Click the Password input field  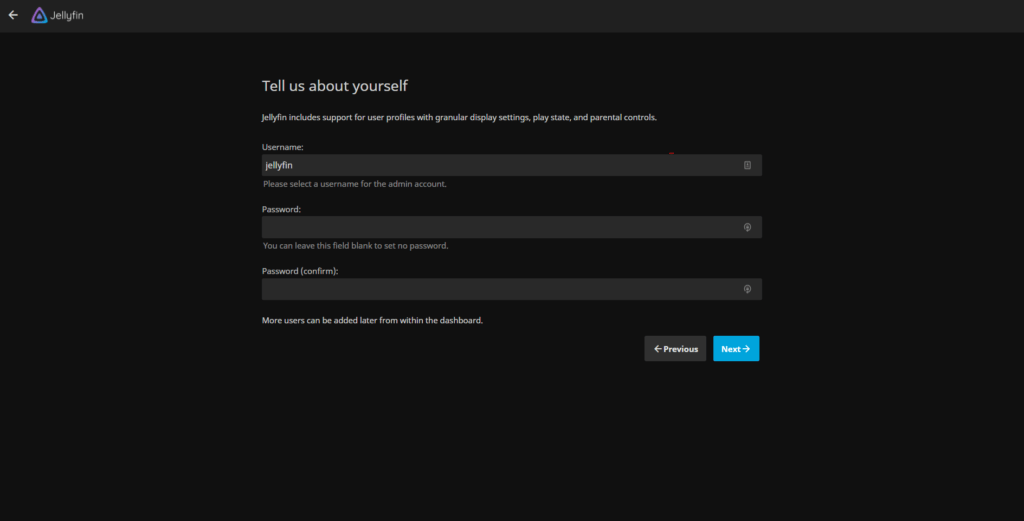[x=511, y=227]
